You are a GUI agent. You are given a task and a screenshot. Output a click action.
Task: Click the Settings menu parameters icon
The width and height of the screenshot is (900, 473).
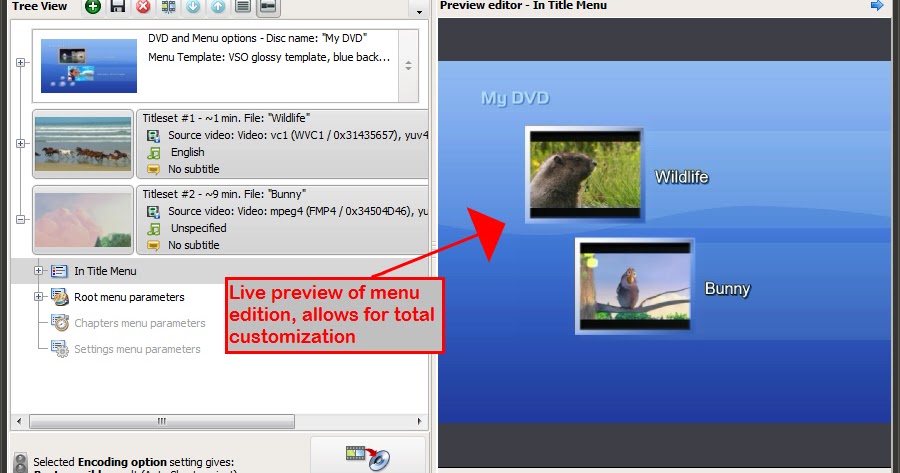pos(60,348)
